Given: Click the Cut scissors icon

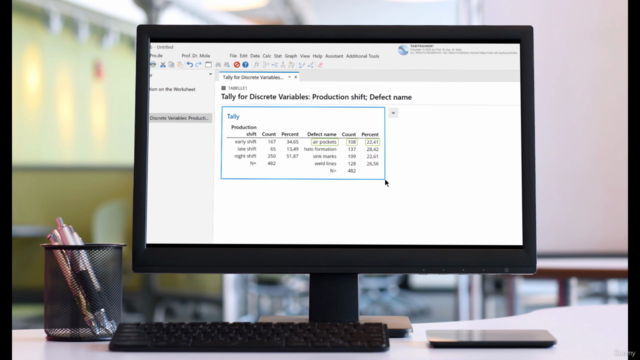Looking at the screenshot, I should (162, 65).
